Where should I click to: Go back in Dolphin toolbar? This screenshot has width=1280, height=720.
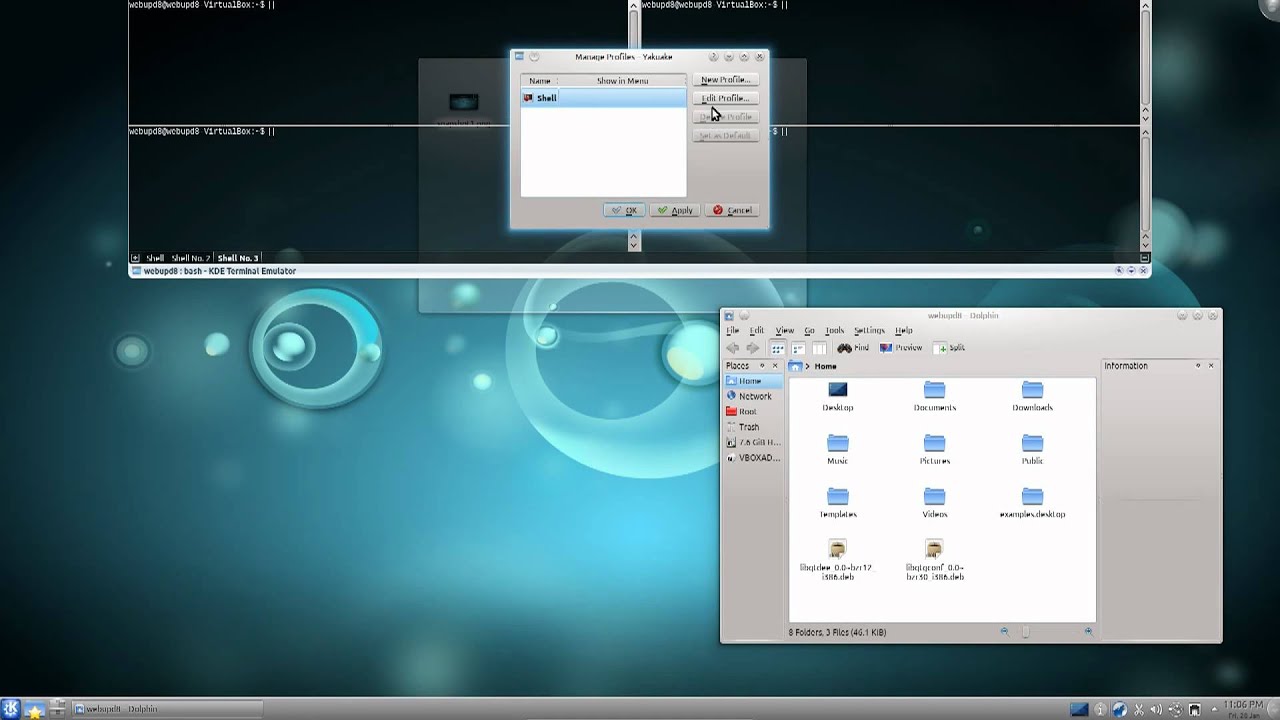tap(733, 348)
